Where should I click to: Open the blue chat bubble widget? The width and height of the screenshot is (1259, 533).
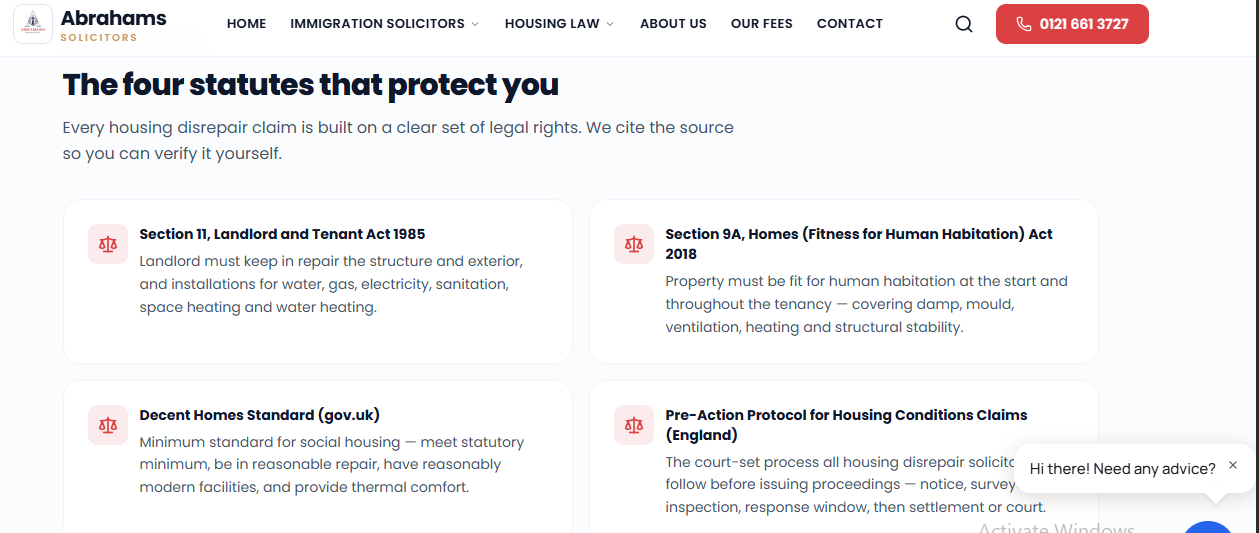[x=1208, y=527]
